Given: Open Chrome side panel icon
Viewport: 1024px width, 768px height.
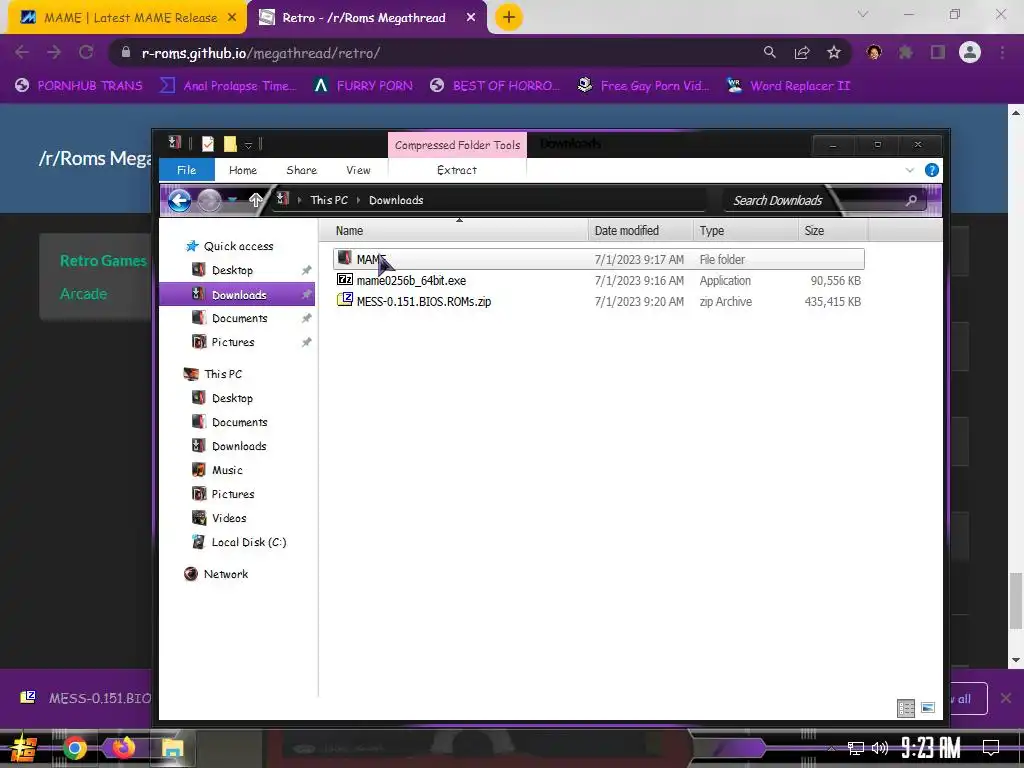Looking at the screenshot, I should click(938, 52).
